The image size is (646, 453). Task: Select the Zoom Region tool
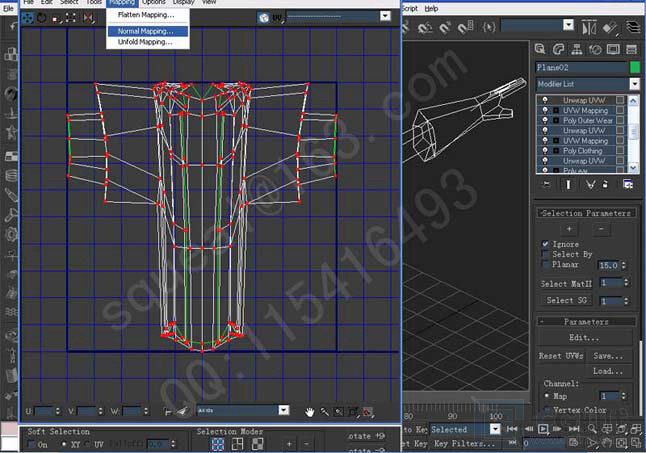339,411
